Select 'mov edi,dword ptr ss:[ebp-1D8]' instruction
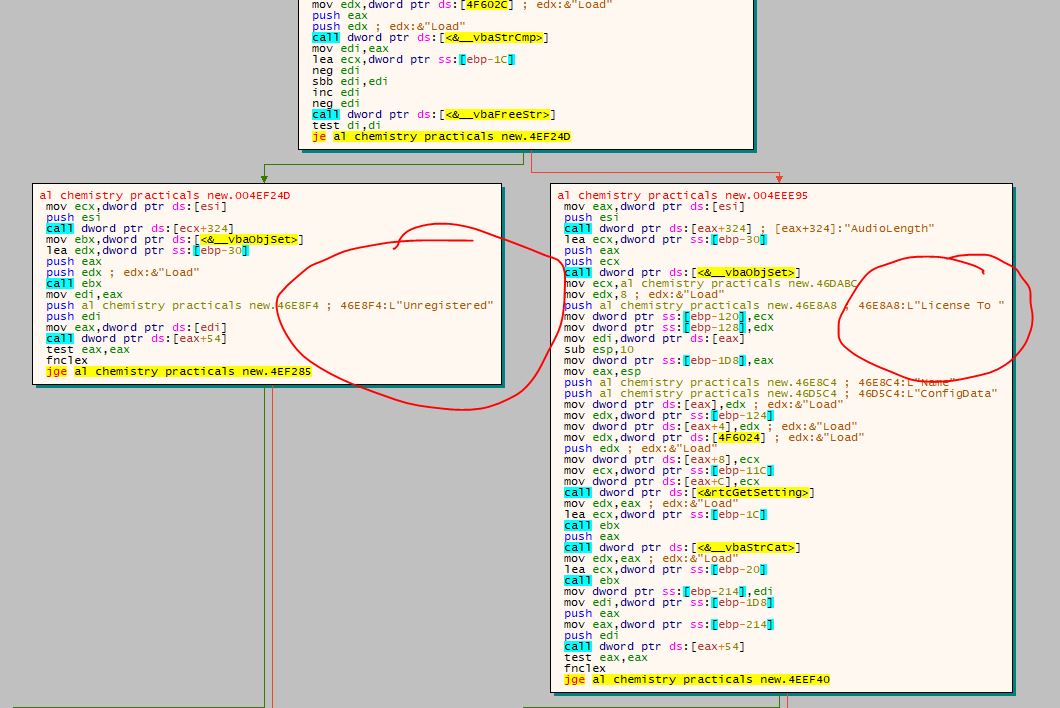 [668, 603]
